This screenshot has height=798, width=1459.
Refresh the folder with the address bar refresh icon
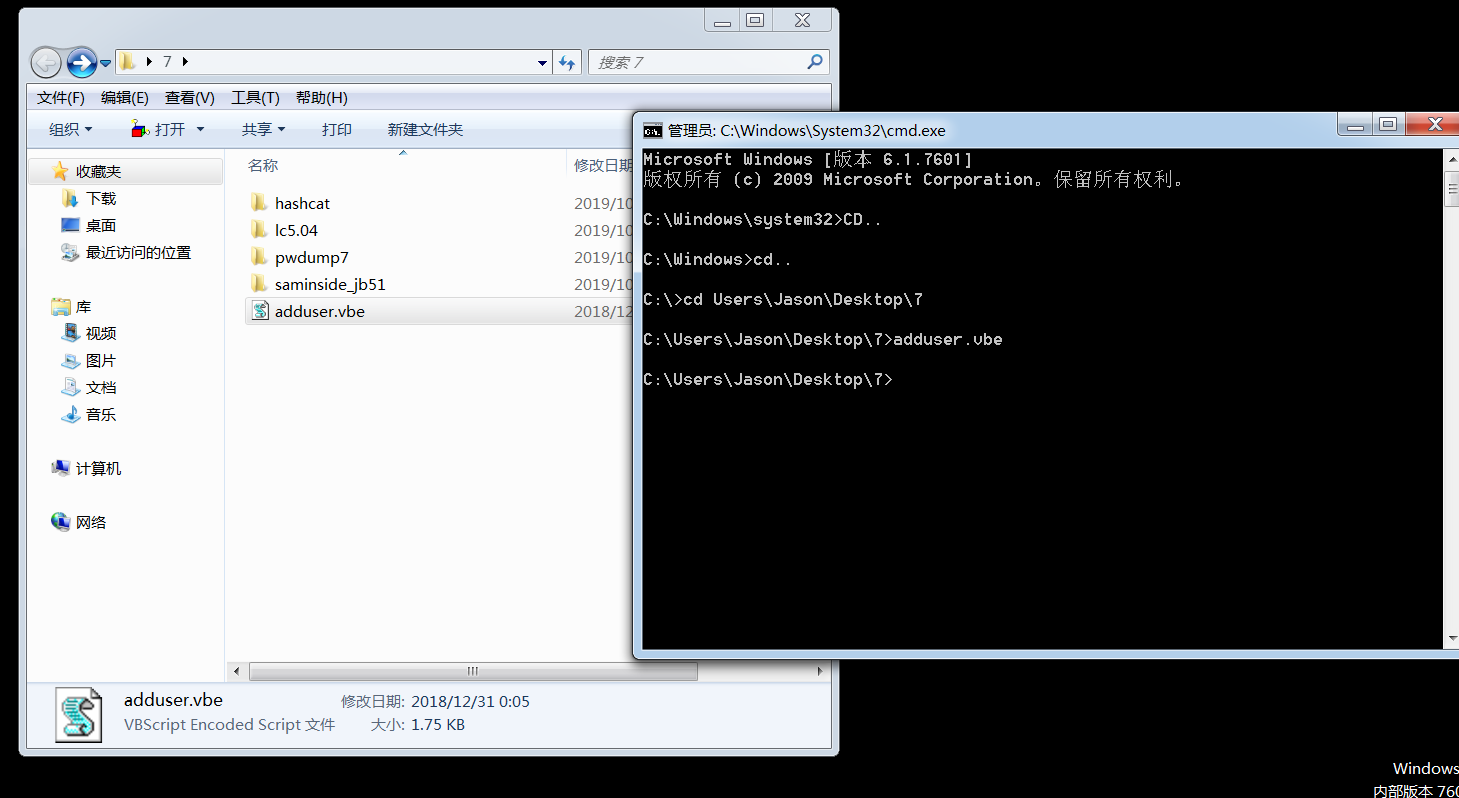point(567,62)
